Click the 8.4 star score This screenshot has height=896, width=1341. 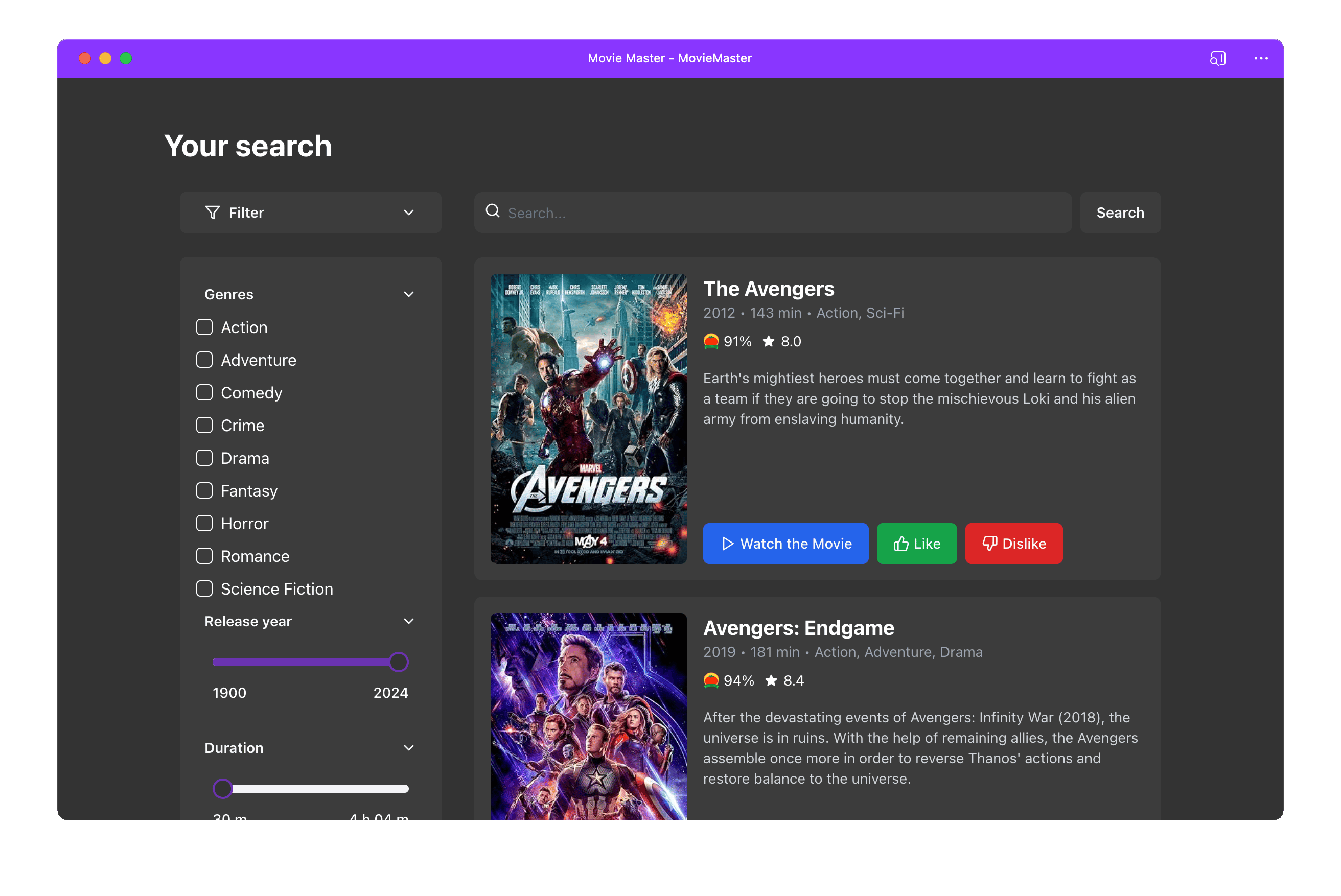click(793, 680)
